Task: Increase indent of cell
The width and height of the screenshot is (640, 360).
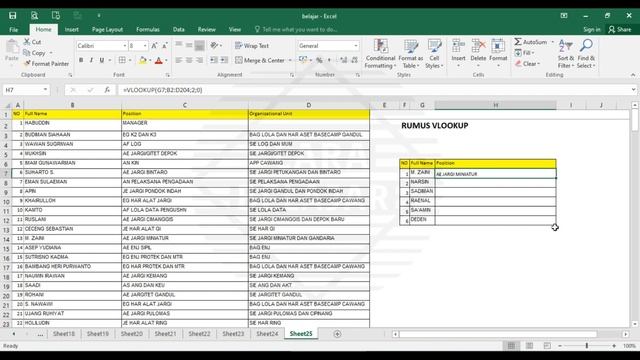Action: [x=224, y=60]
